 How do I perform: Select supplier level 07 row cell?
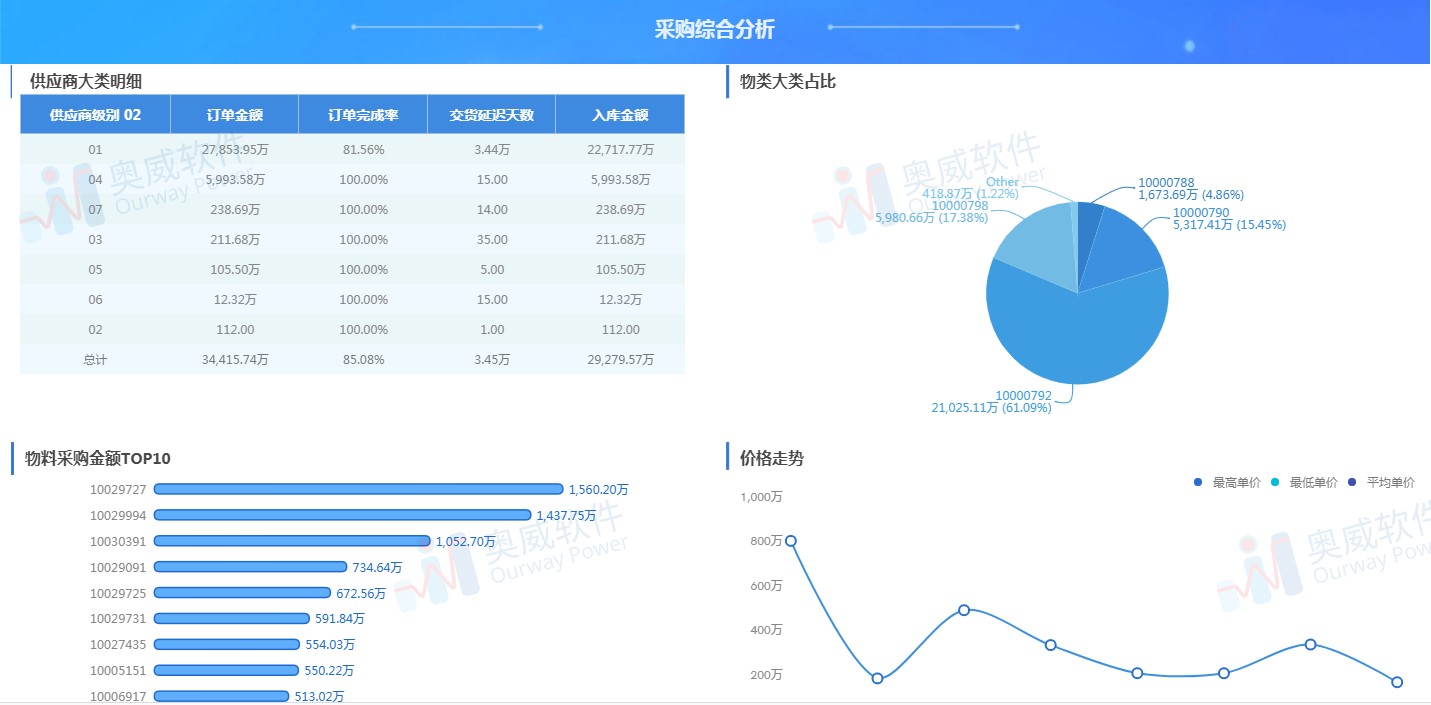click(96, 210)
